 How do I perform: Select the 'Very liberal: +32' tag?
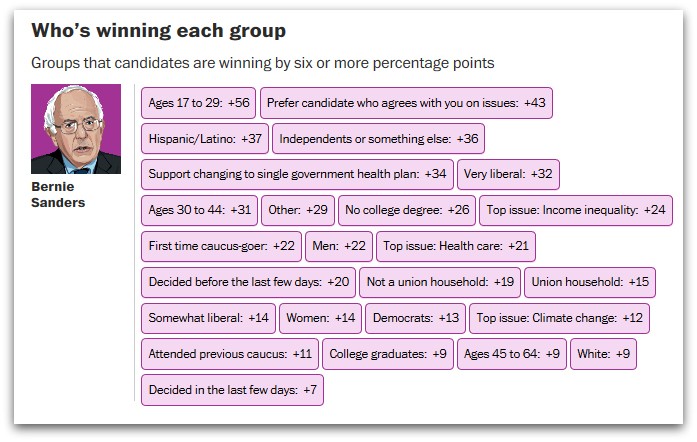pos(508,174)
